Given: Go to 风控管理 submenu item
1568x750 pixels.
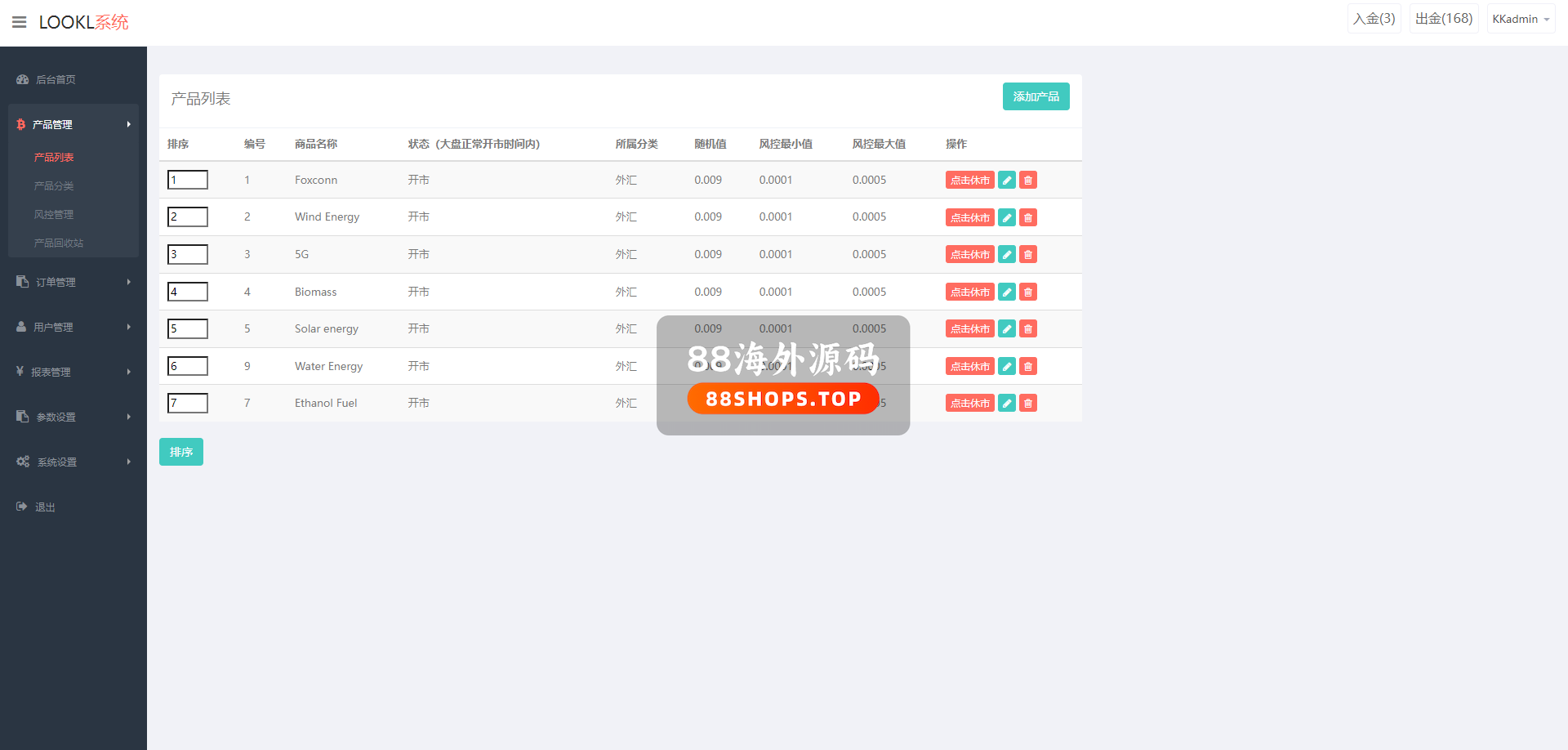Looking at the screenshot, I should [54, 215].
